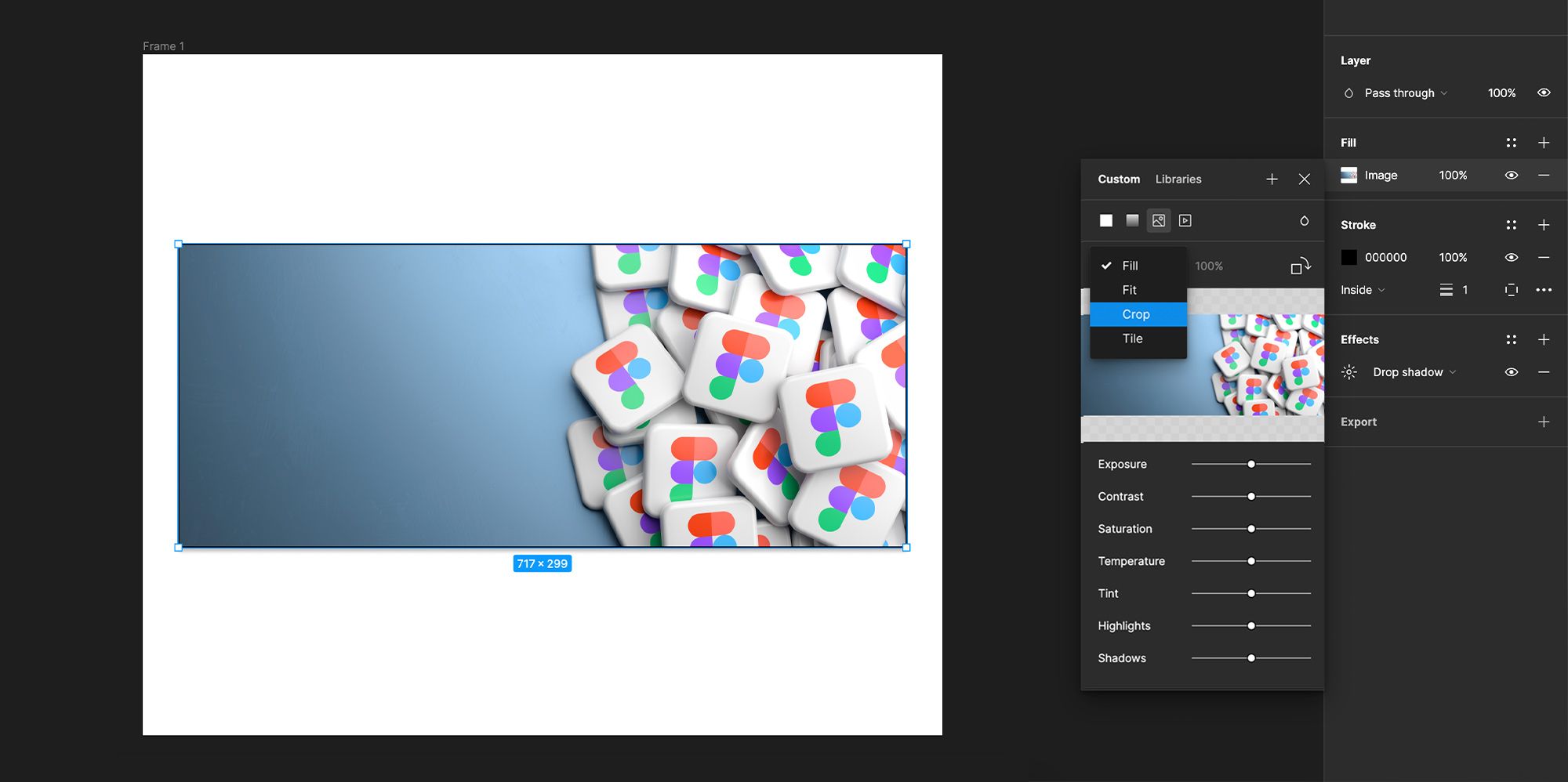This screenshot has width=1568, height=782.
Task: Remove the Image fill
Action: click(x=1544, y=176)
